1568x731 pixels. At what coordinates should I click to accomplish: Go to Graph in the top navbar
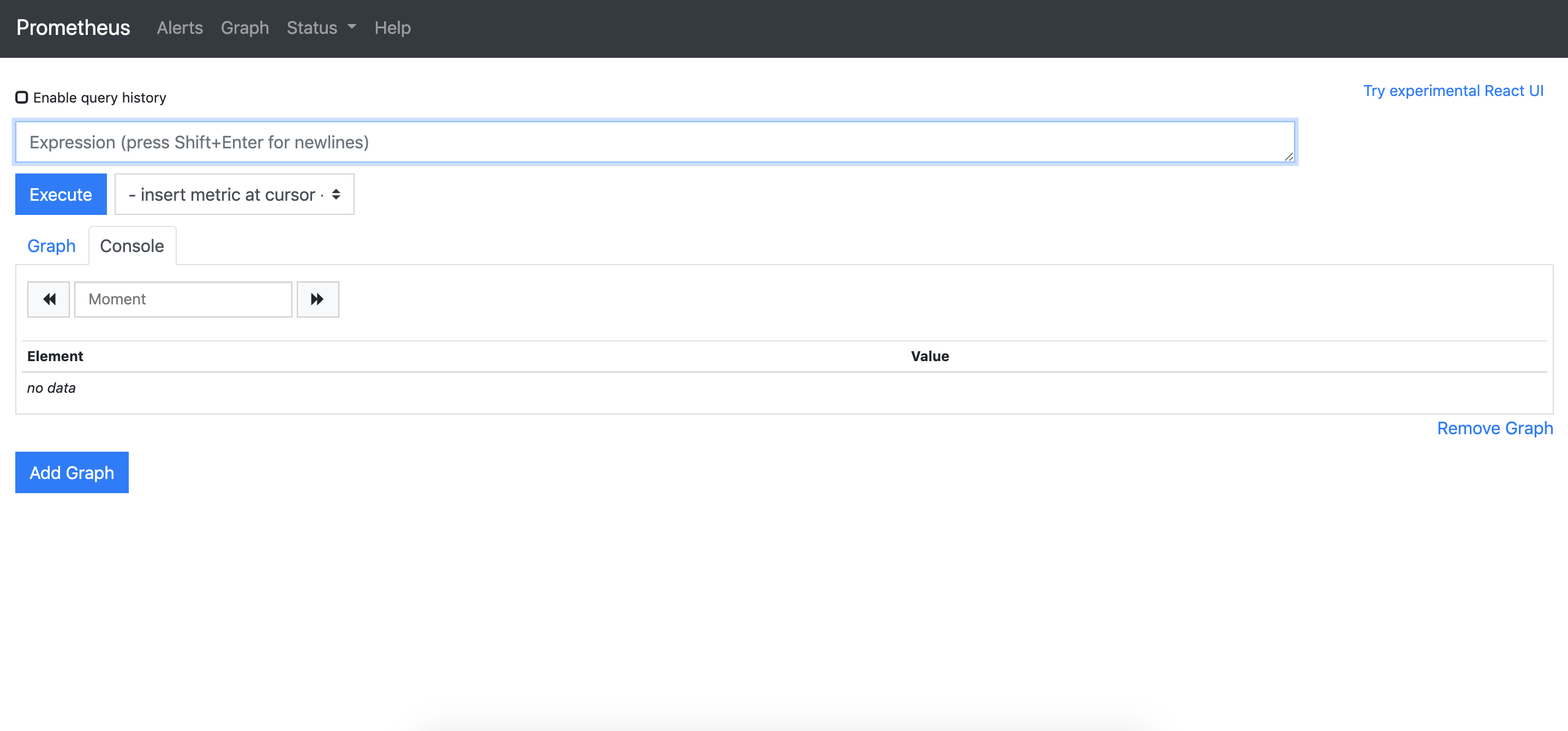(245, 28)
